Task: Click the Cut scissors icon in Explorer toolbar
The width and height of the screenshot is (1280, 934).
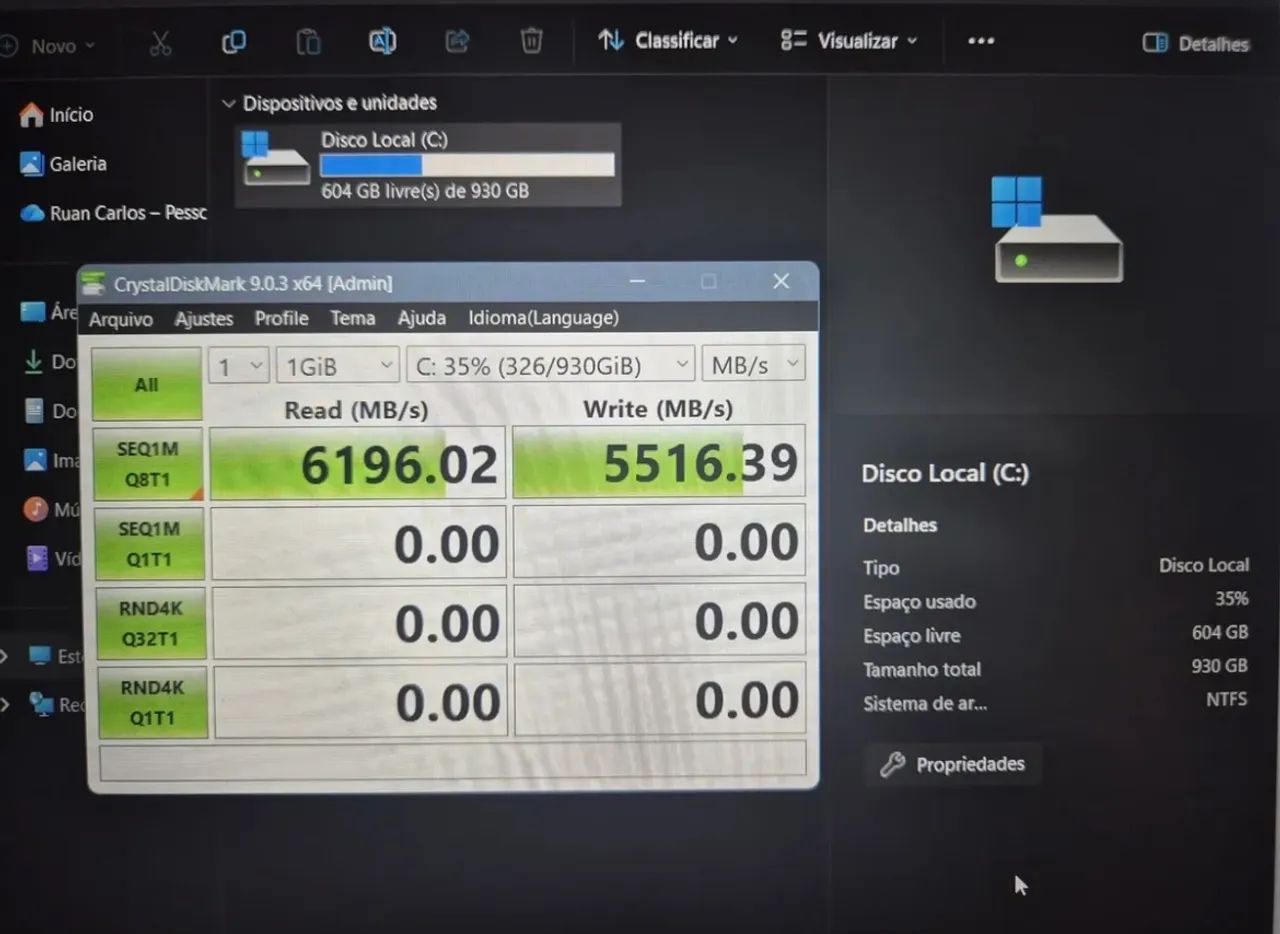Action: pos(160,42)
